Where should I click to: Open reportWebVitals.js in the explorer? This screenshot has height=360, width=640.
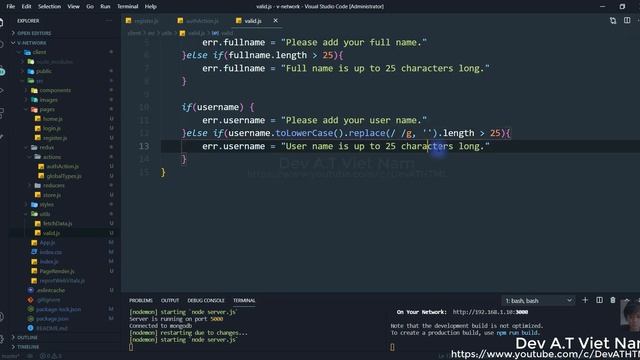click(x=62, y=281)
